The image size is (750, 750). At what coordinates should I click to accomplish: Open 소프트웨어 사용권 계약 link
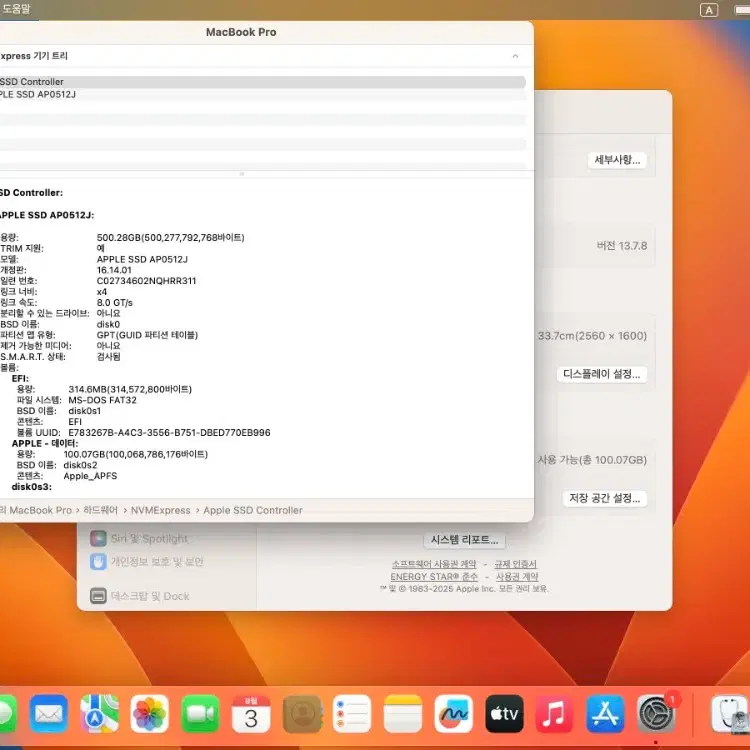click(x=434, y=564)
